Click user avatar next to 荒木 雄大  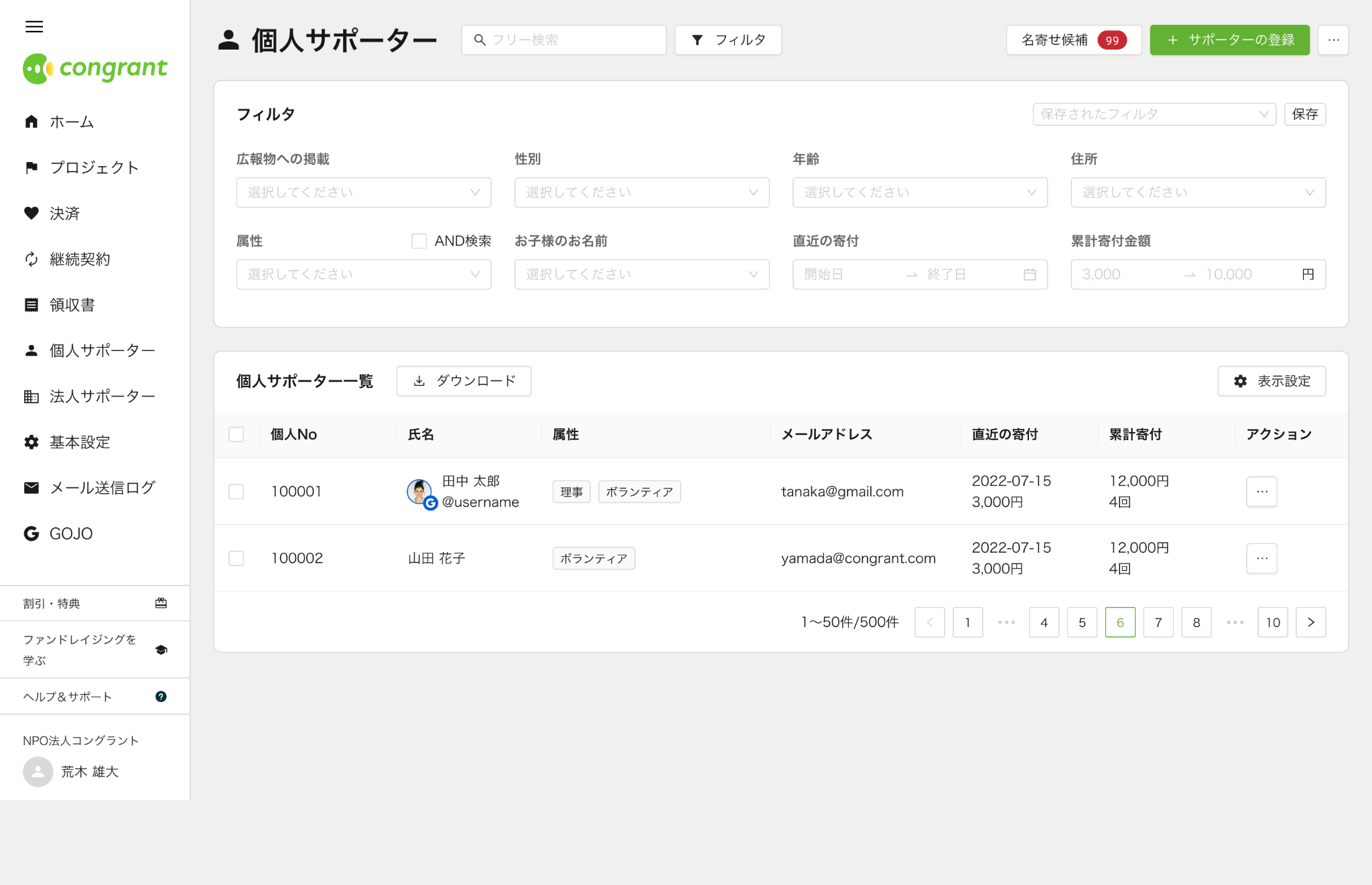point(38,772)
